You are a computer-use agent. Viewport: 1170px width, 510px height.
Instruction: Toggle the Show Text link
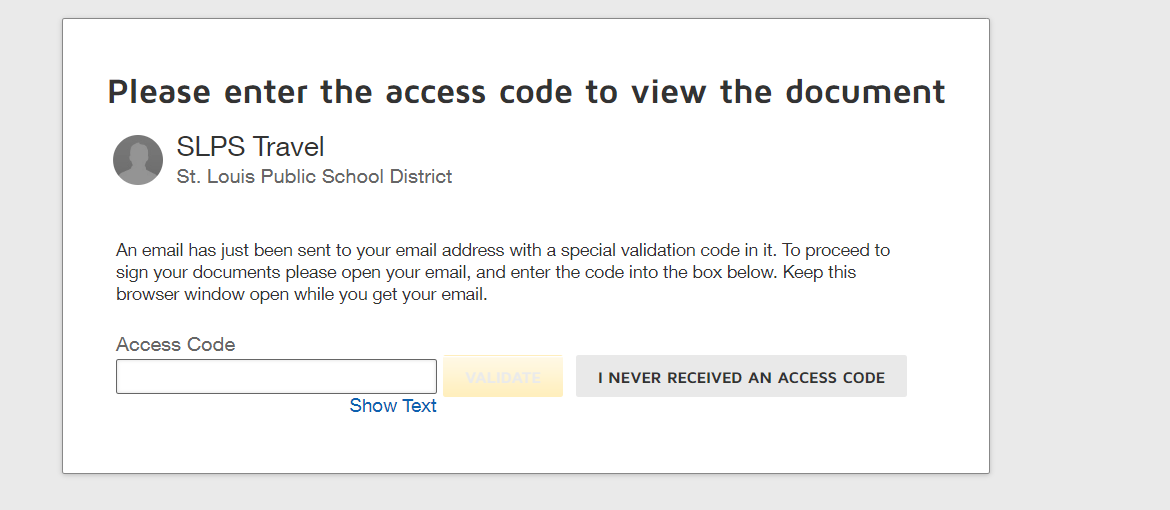click(x=393, y=406)
